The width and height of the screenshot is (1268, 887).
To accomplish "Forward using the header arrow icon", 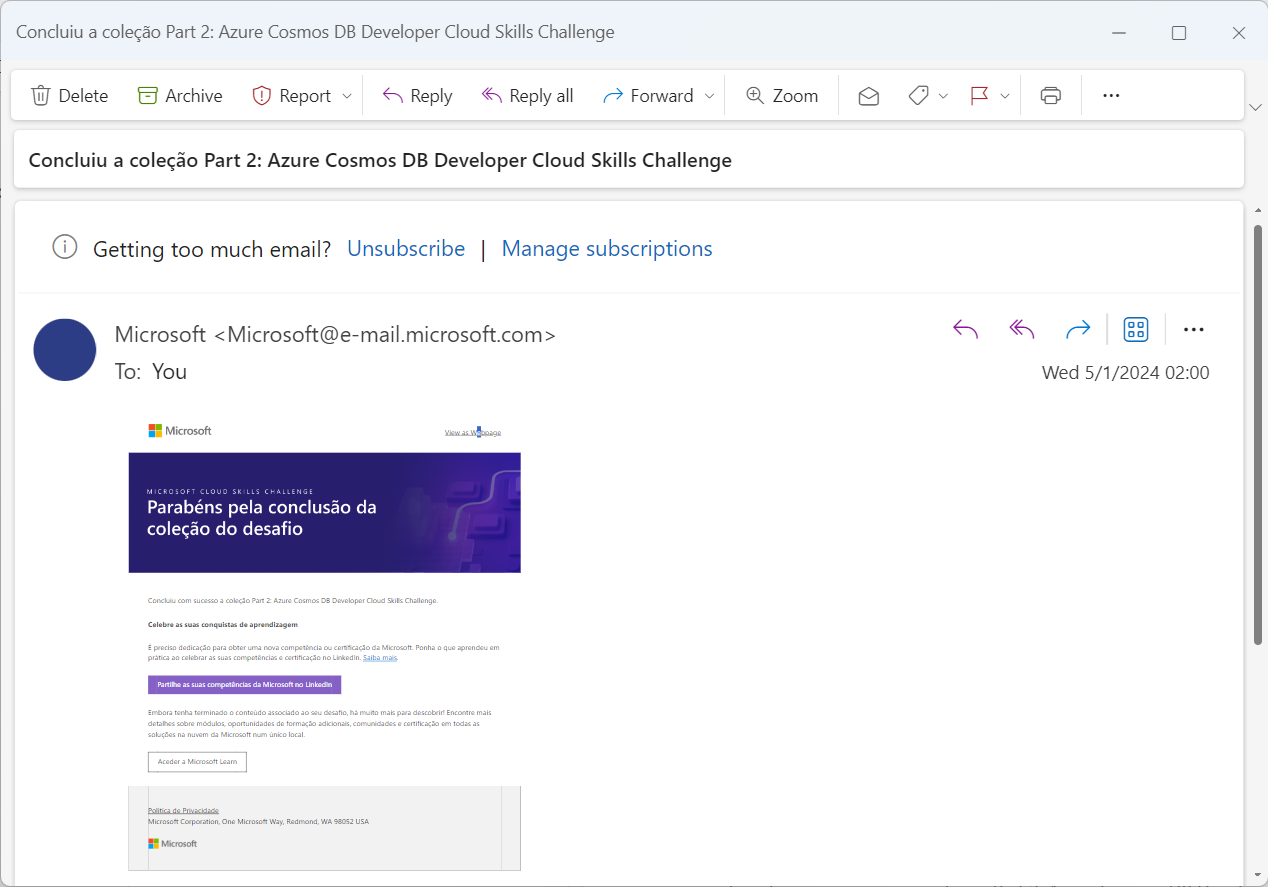I will click(x=1077, y=329).
